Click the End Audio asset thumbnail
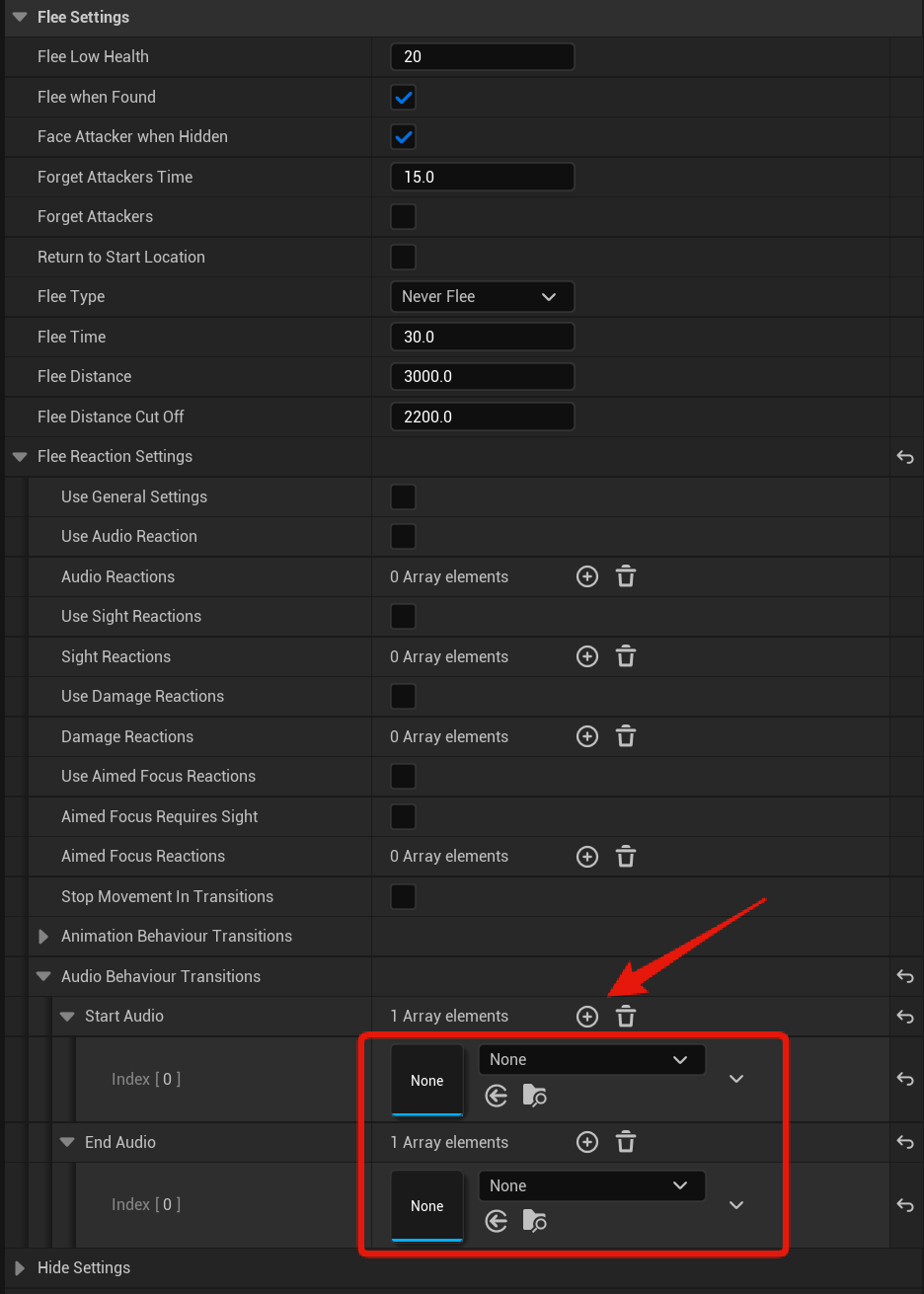924x1294 pixels. tap(427, 1205)
